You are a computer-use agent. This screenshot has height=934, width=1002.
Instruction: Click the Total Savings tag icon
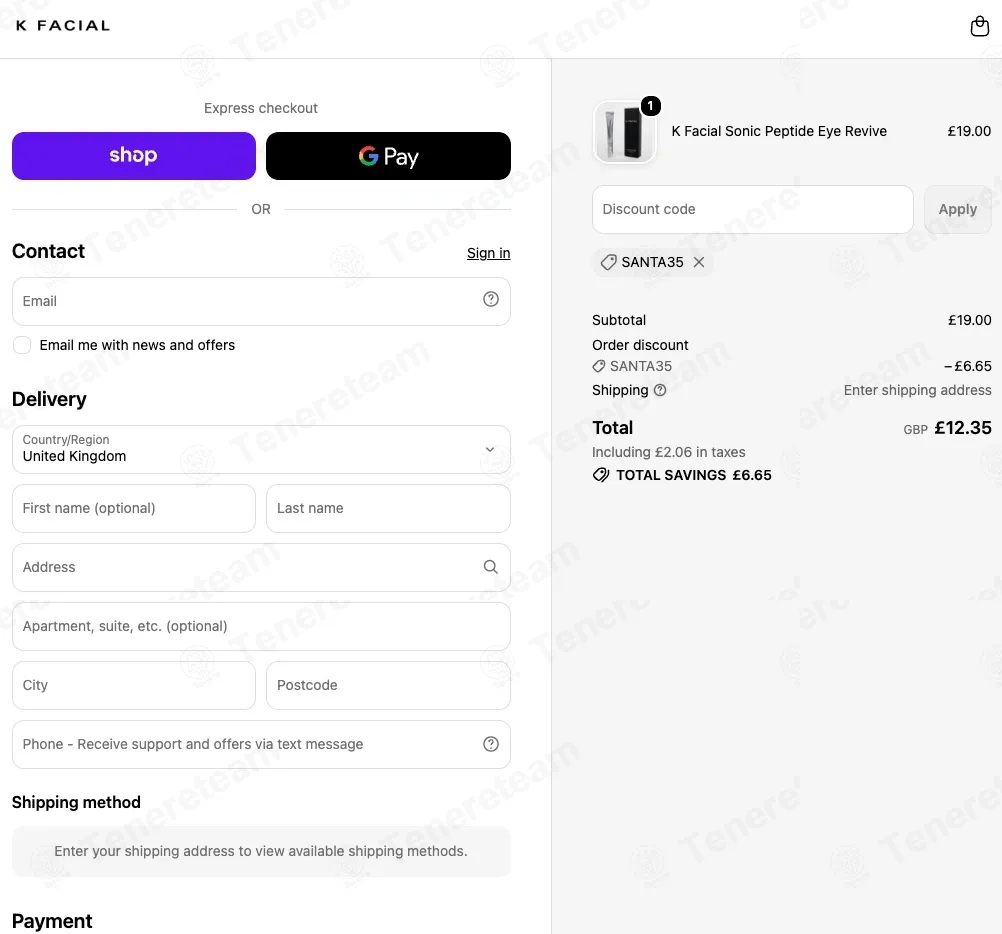[600, 475]
